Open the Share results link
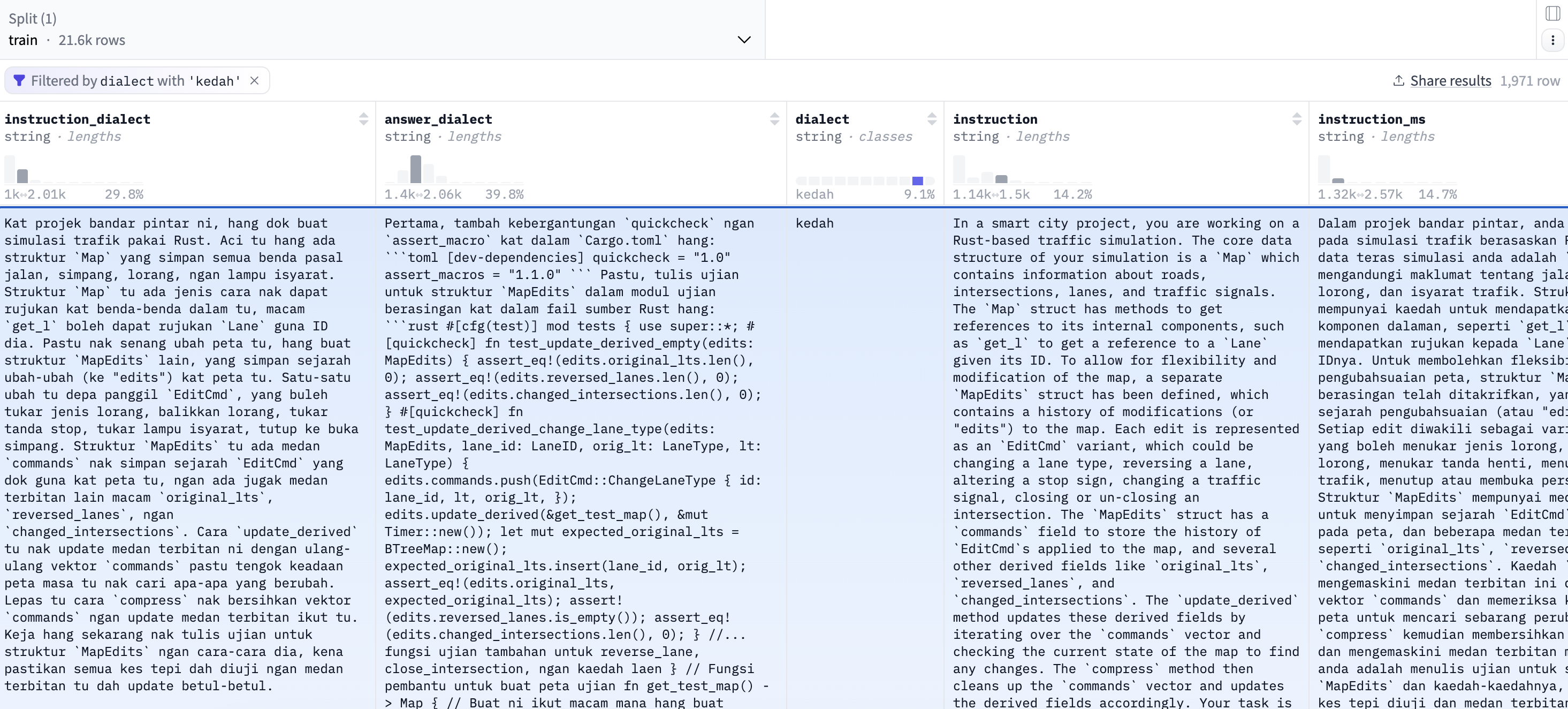This screenshot has width=1568, height=709. click(1450, 80)
